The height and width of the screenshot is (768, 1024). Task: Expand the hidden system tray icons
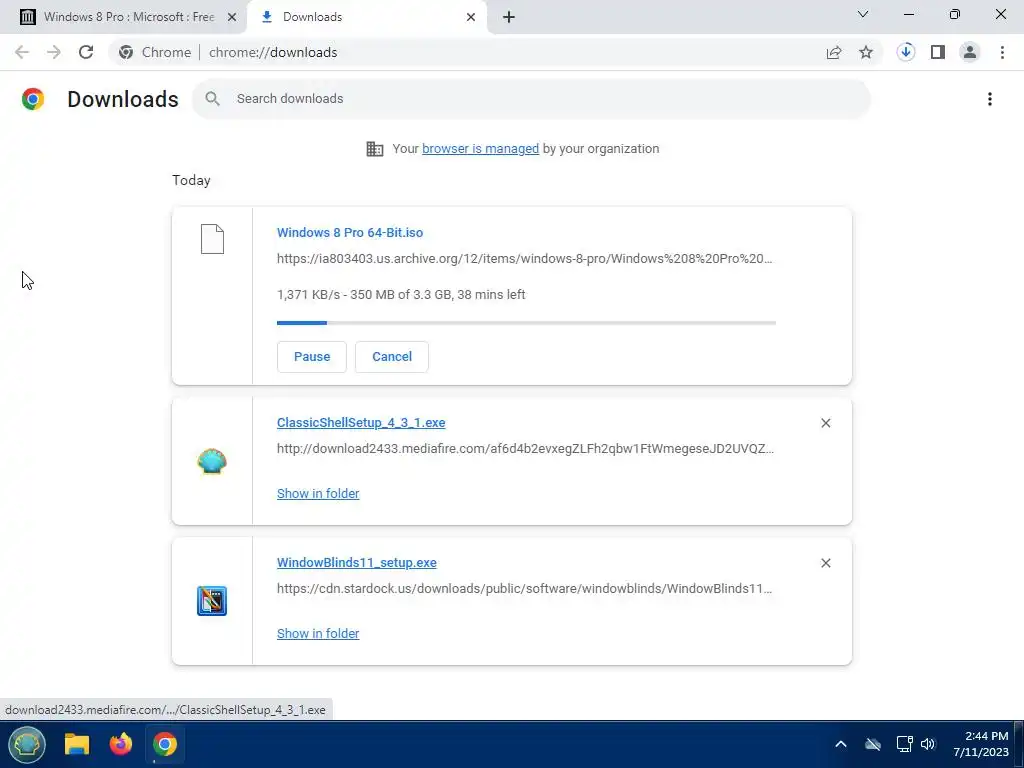[x=841, y=744]
